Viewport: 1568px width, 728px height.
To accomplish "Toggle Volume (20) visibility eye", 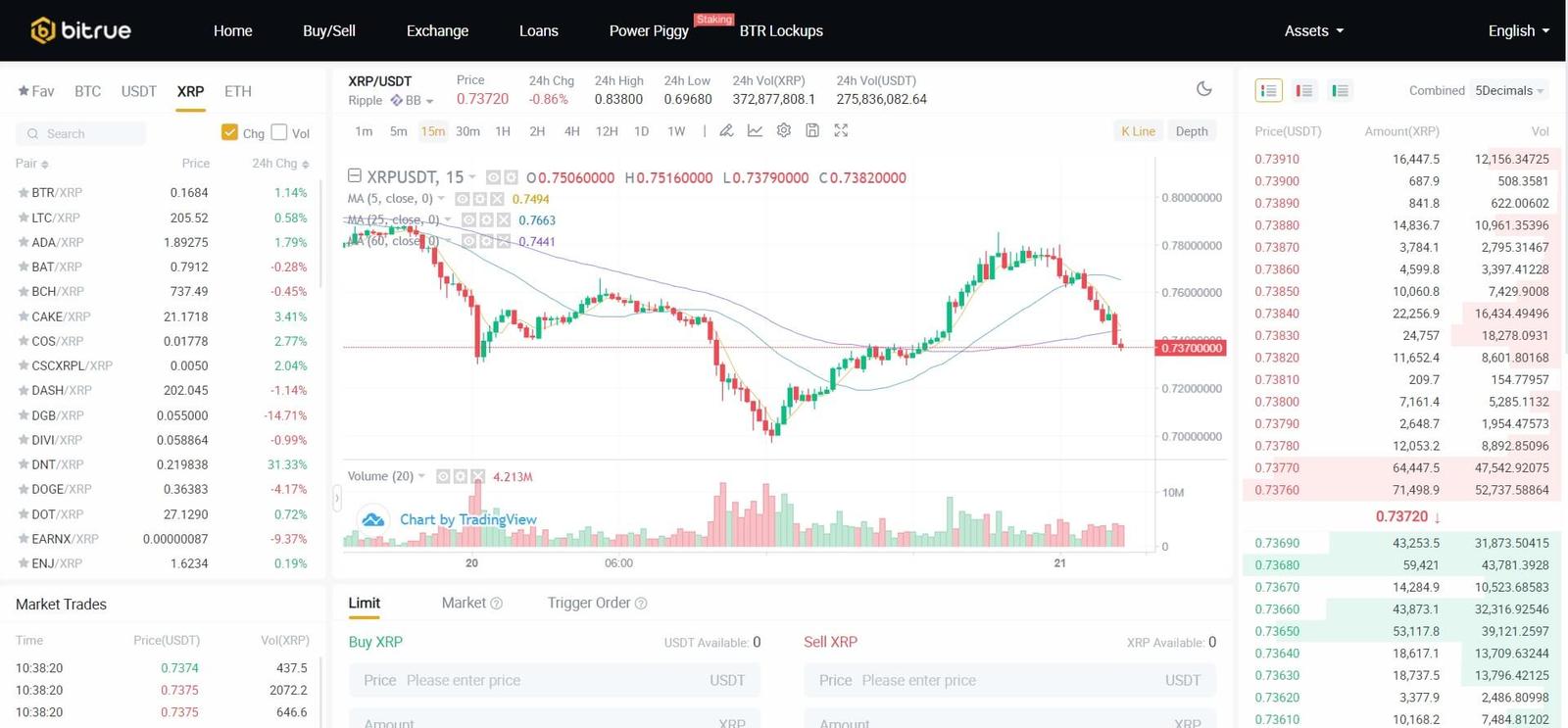I will (x=443, y=476).
